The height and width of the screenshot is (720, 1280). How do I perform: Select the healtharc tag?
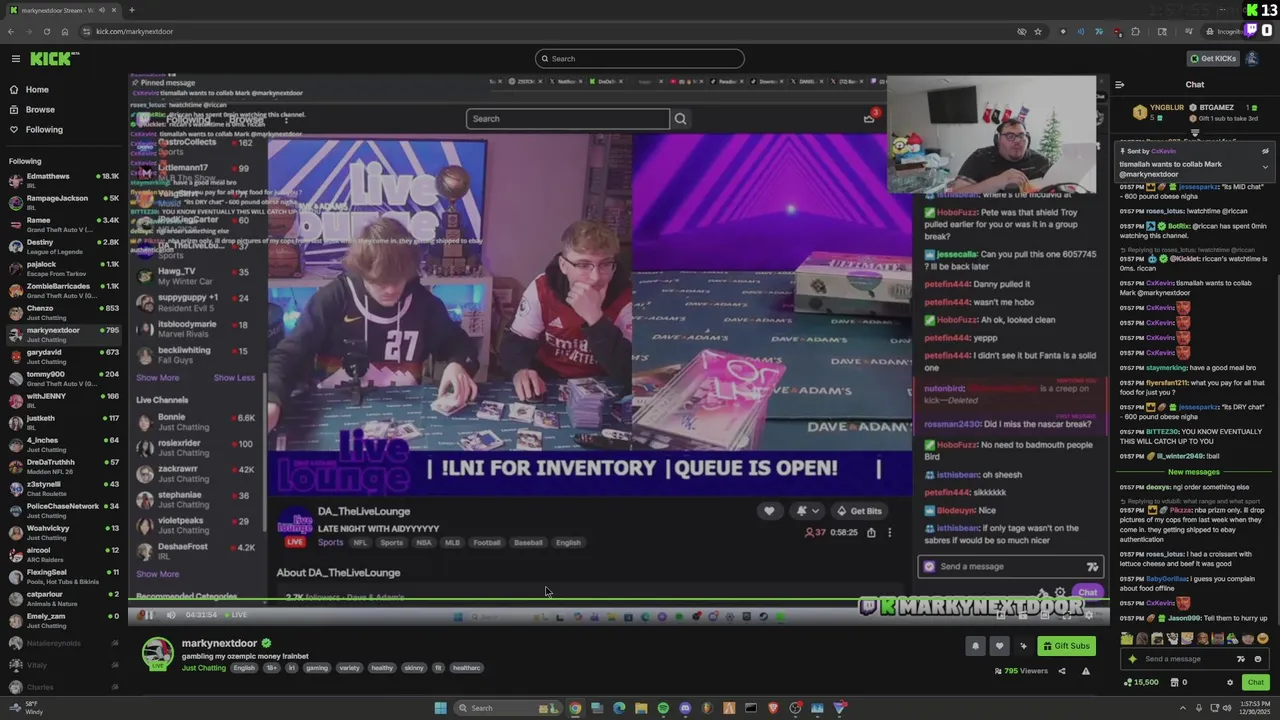tap(467, 668)
